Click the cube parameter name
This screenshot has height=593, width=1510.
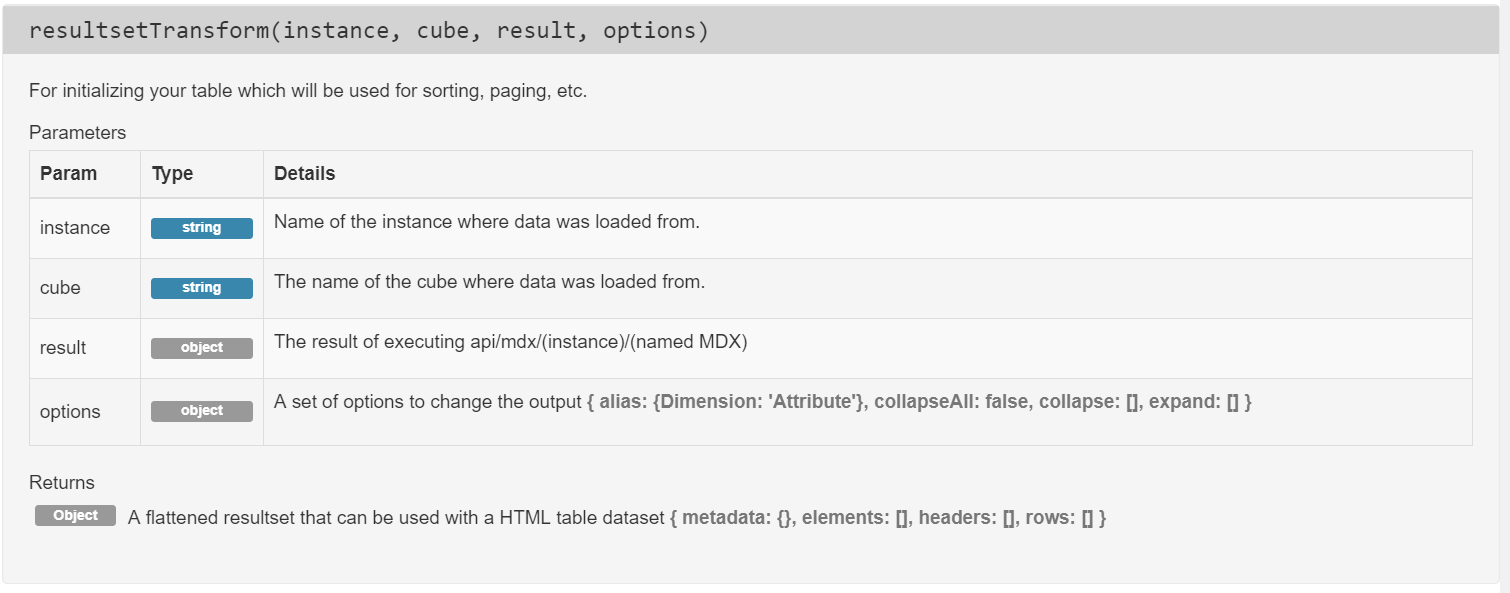60,288
